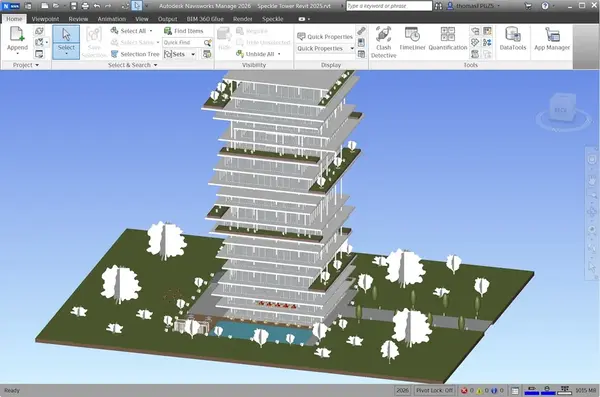Click the ViewCube navigation cube
600x397 pixels.
[x=562, y=108]
